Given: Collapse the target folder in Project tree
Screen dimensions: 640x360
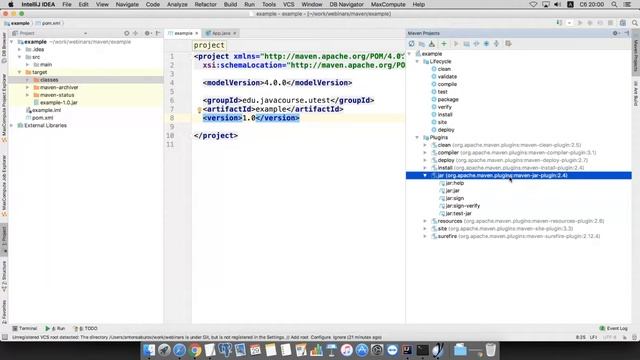Looking at the screenshot, I should [19, 72].
